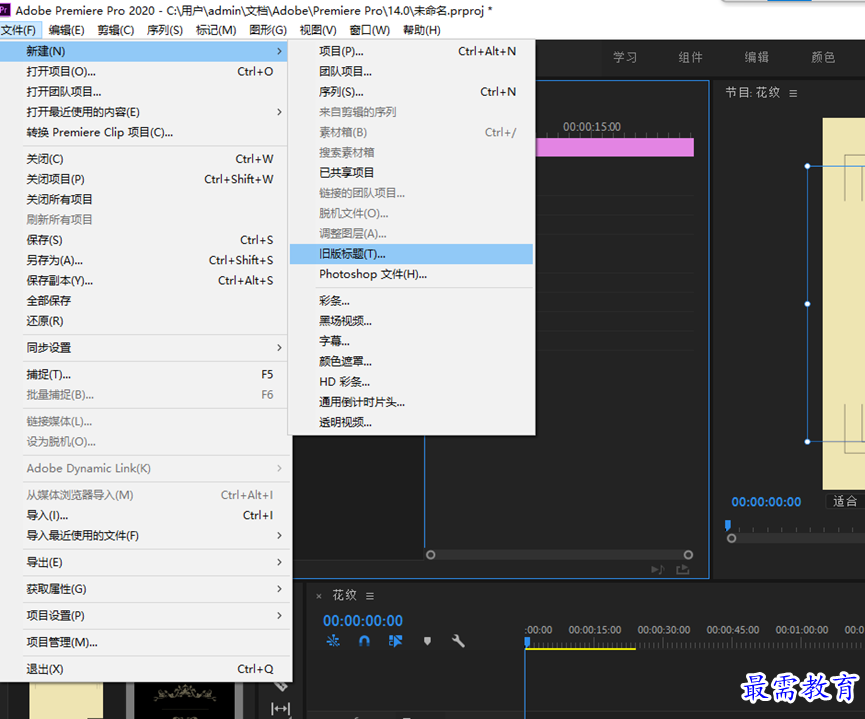Screen dimensions: 865x719
Task: Switch to the 组件 workspace tab
Action: point(691,57)
